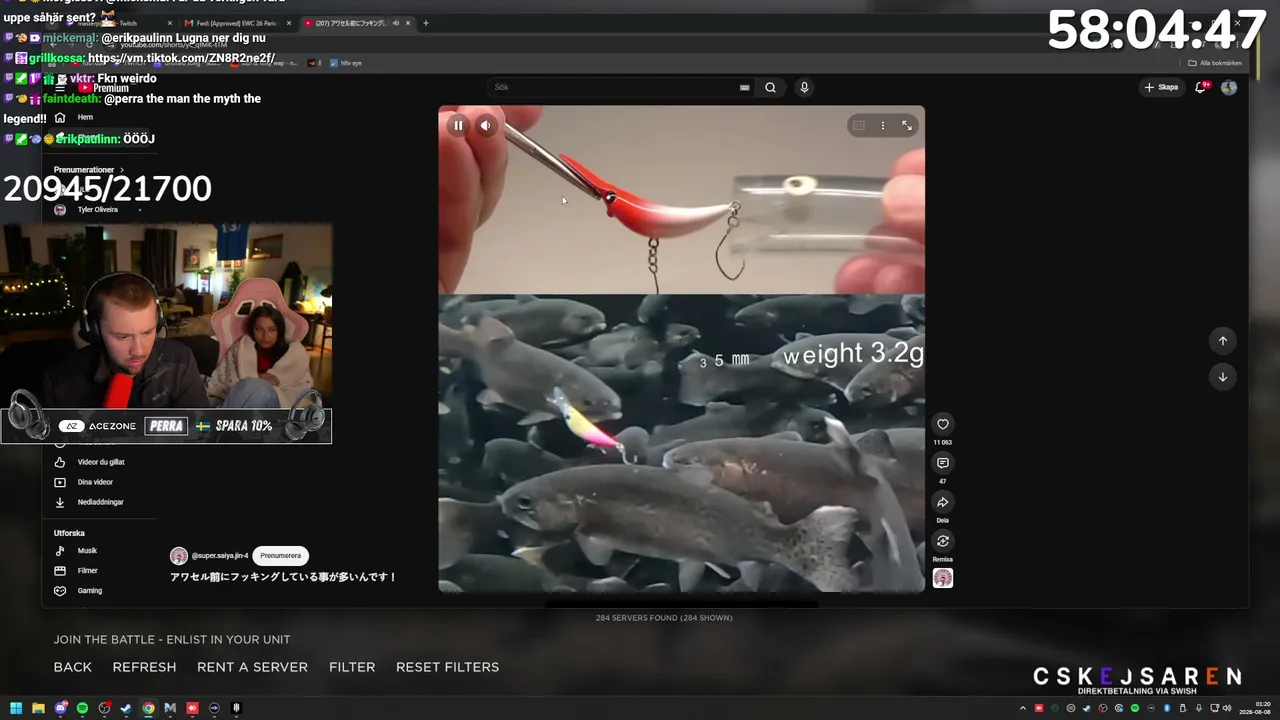Click RENT A SERVER in the game menu
The image size is (1280, 720).
click(x=252, y=667)
